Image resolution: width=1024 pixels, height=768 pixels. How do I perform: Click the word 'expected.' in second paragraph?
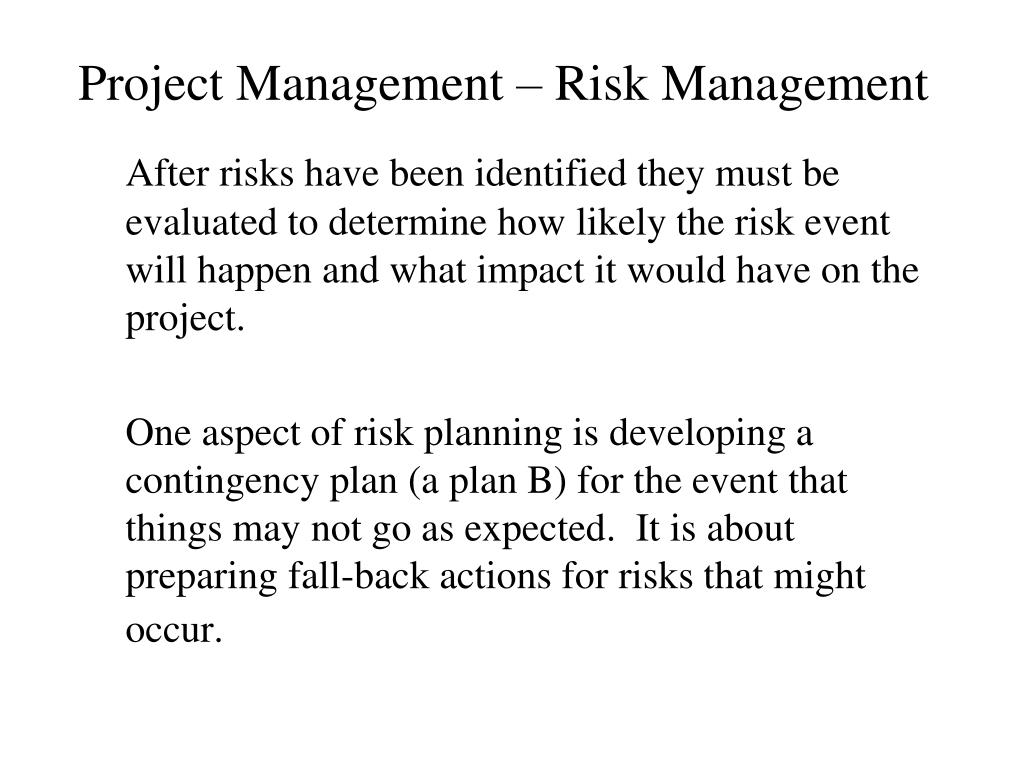tap(539, 530)
